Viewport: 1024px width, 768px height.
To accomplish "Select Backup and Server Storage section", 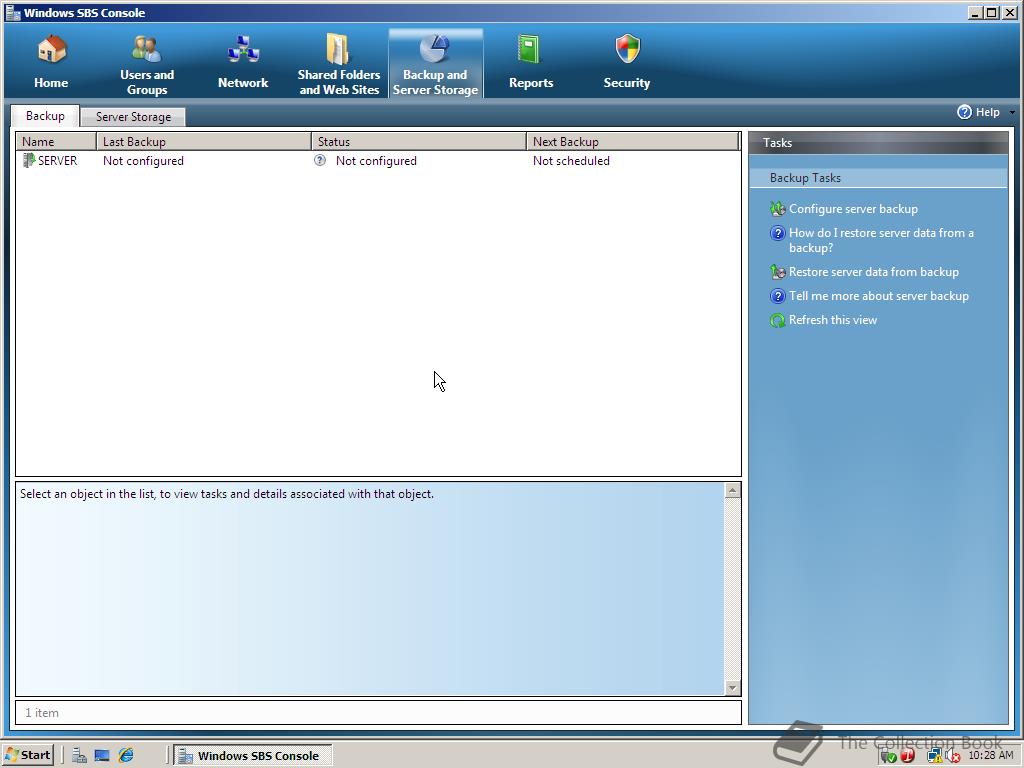I will [x=436, y=64].
